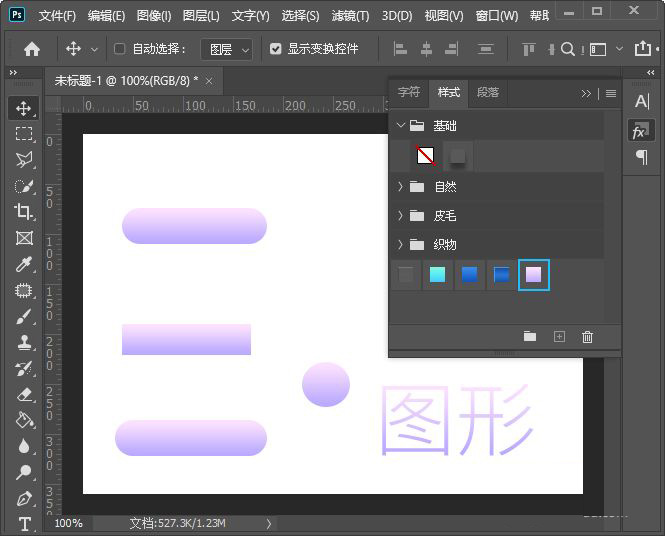Open the Move tool preset dropdown arrow
The width and height of the screenshot is (665, 536).
pyautogui.click(x=95, y=50)
